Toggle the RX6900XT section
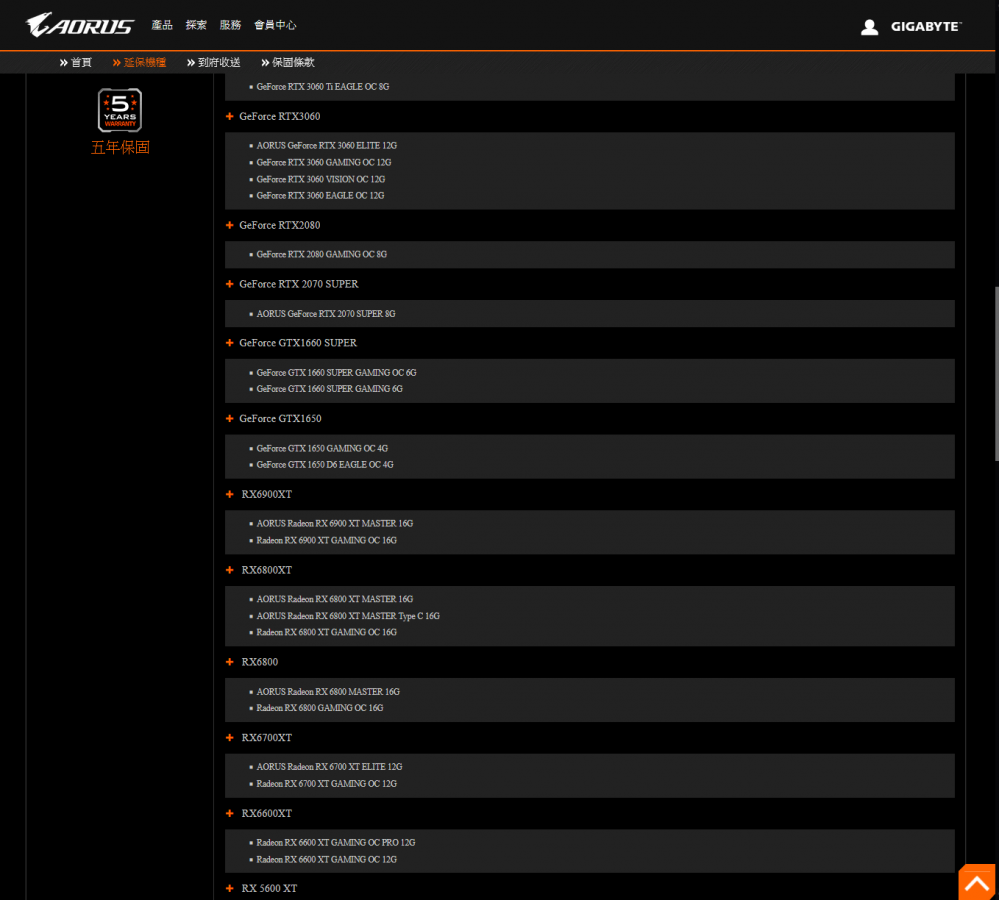The width and height of the screenshot is (999, 900). (x=259, y=494)
